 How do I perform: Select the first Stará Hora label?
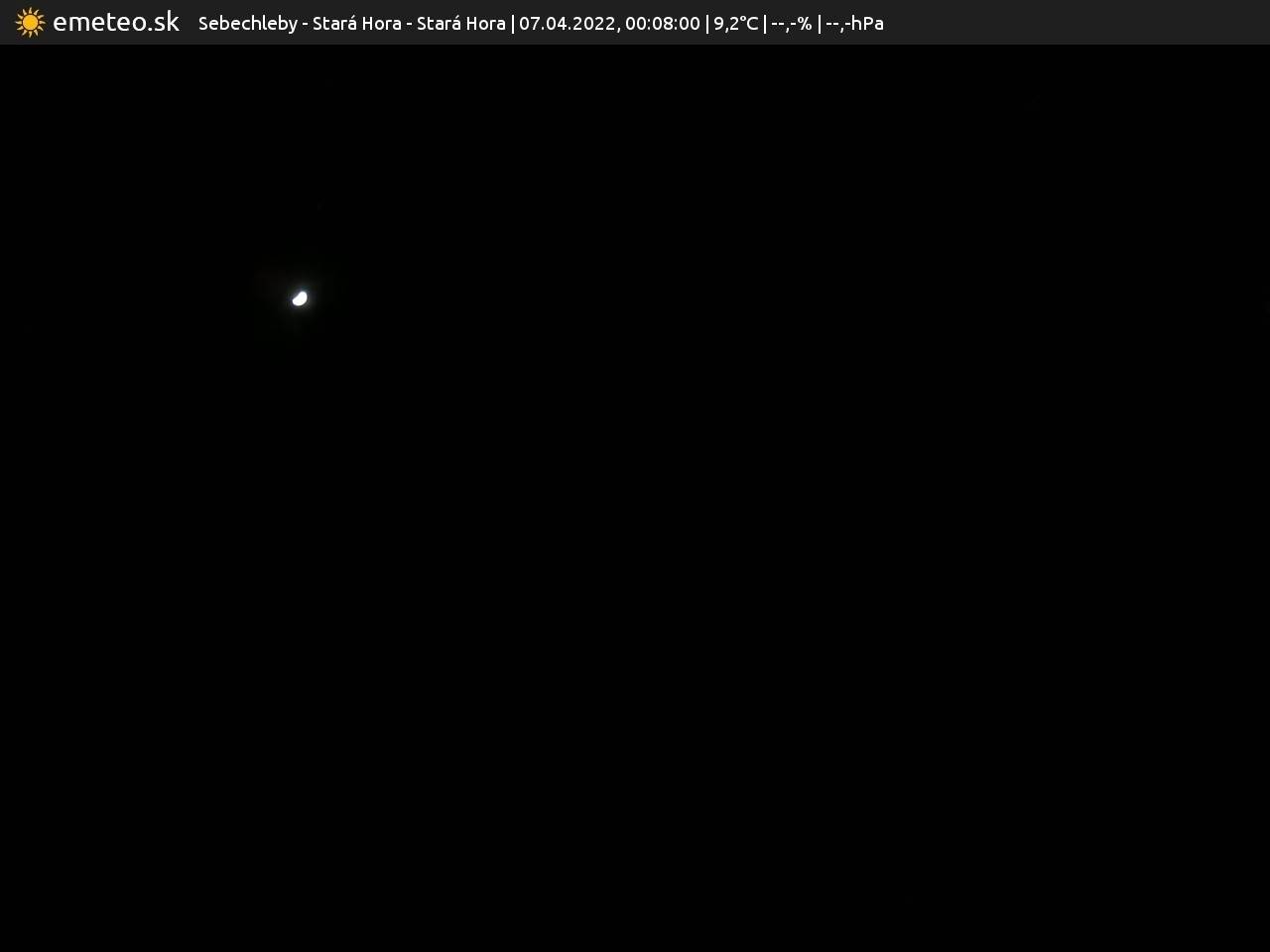[x=356, y=23]
